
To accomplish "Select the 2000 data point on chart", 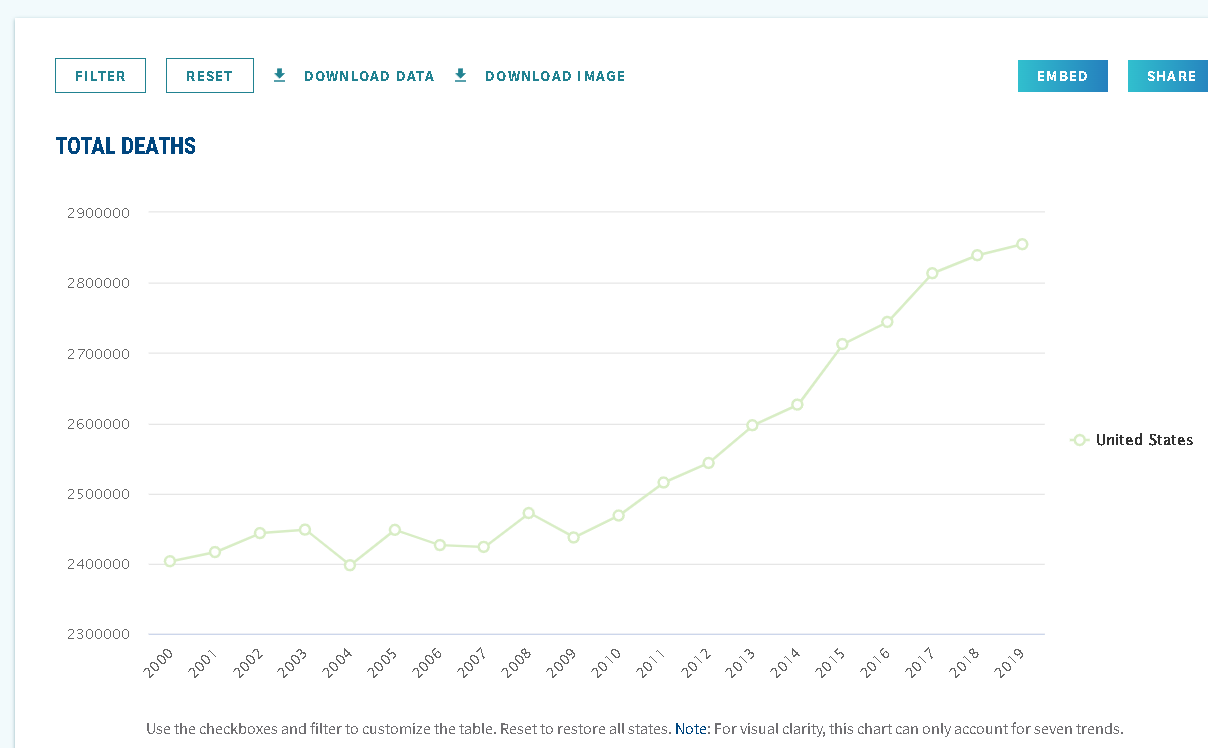I will (170, 562).
